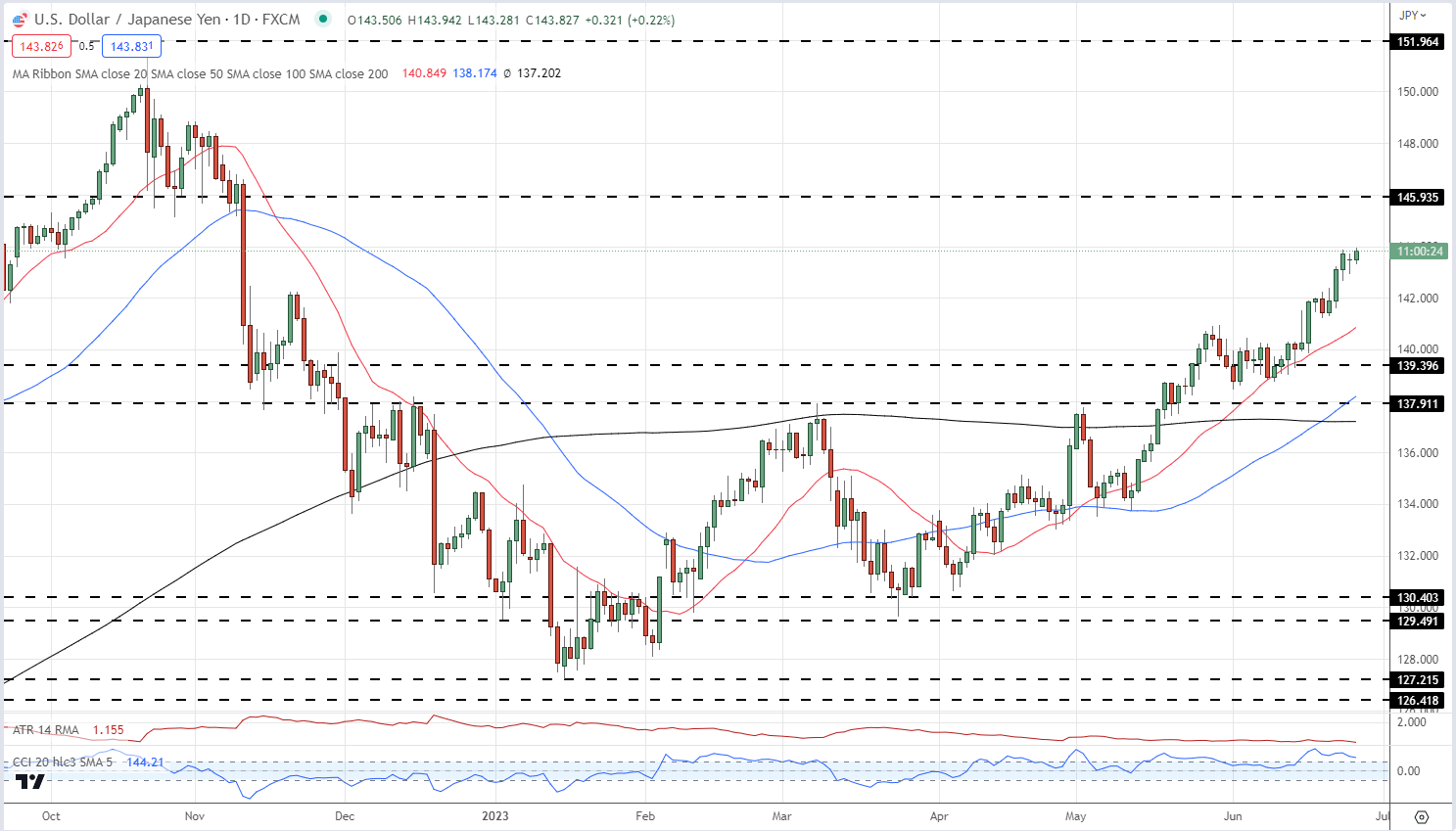
Task: Click the Jul label on the time axis
Action: tap(1383, 816)
